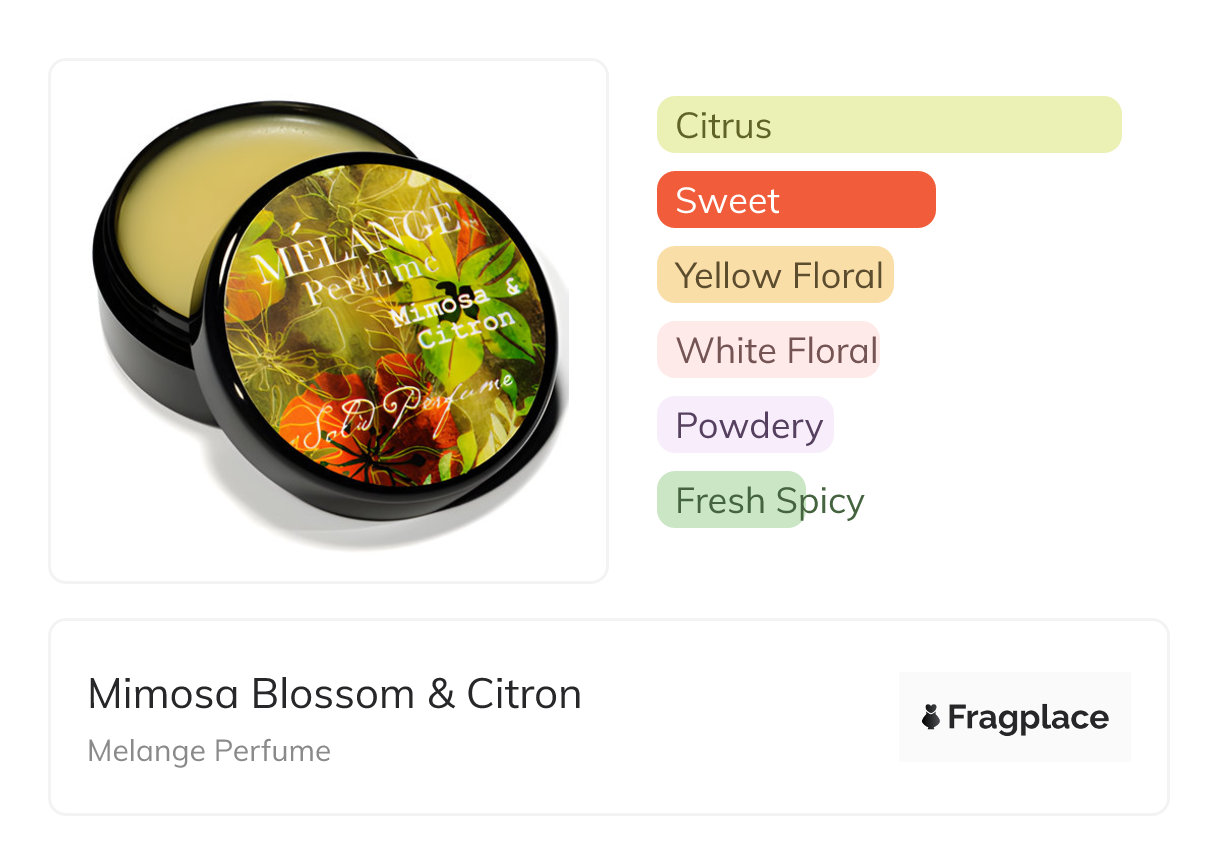Viewport: 1218px width, 864px height.
Task: Choose the Fresh Spicy accord bar
Action: click(x=732, y=500)
